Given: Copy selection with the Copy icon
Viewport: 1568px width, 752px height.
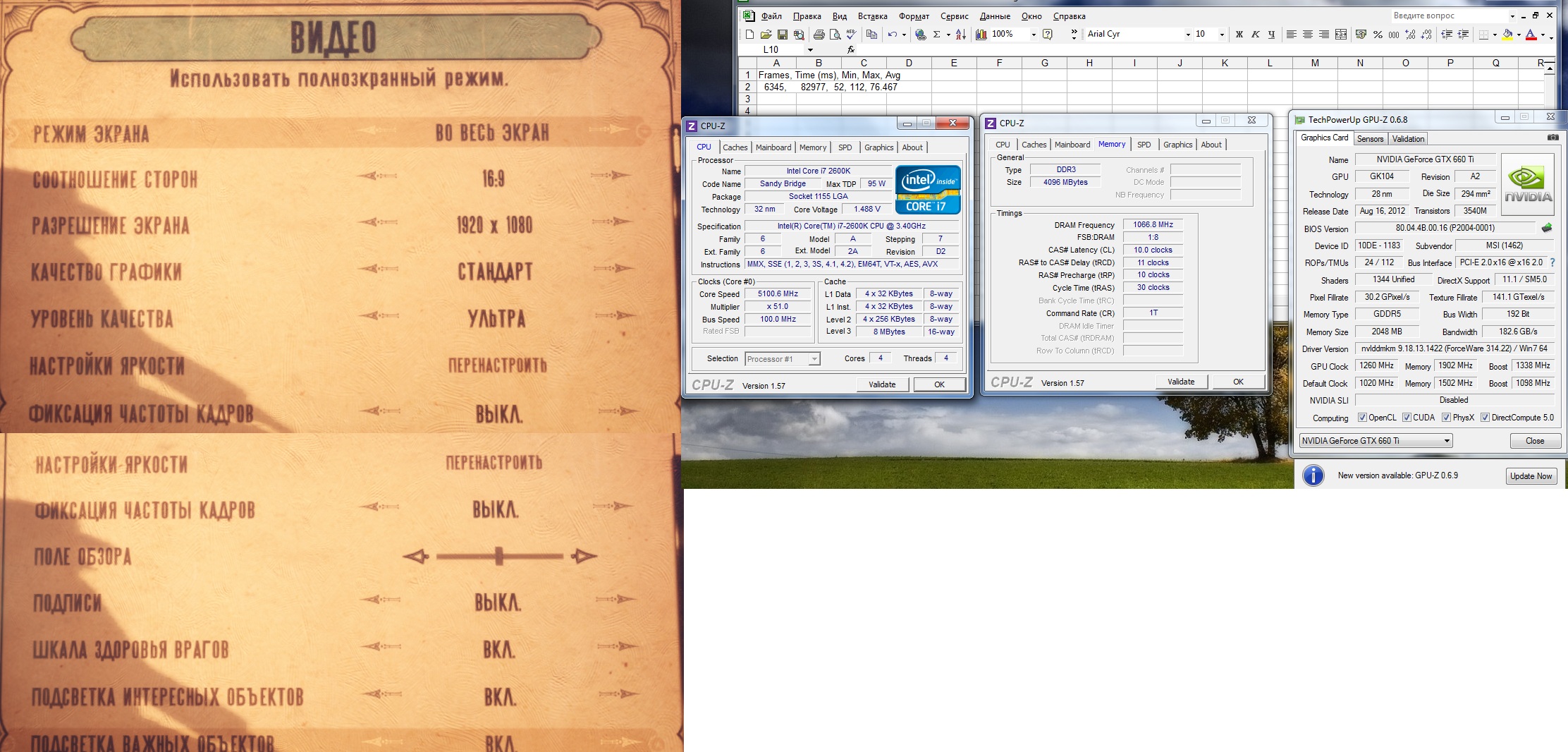Looking at the screenshot, I should click(x=871, y=34).
